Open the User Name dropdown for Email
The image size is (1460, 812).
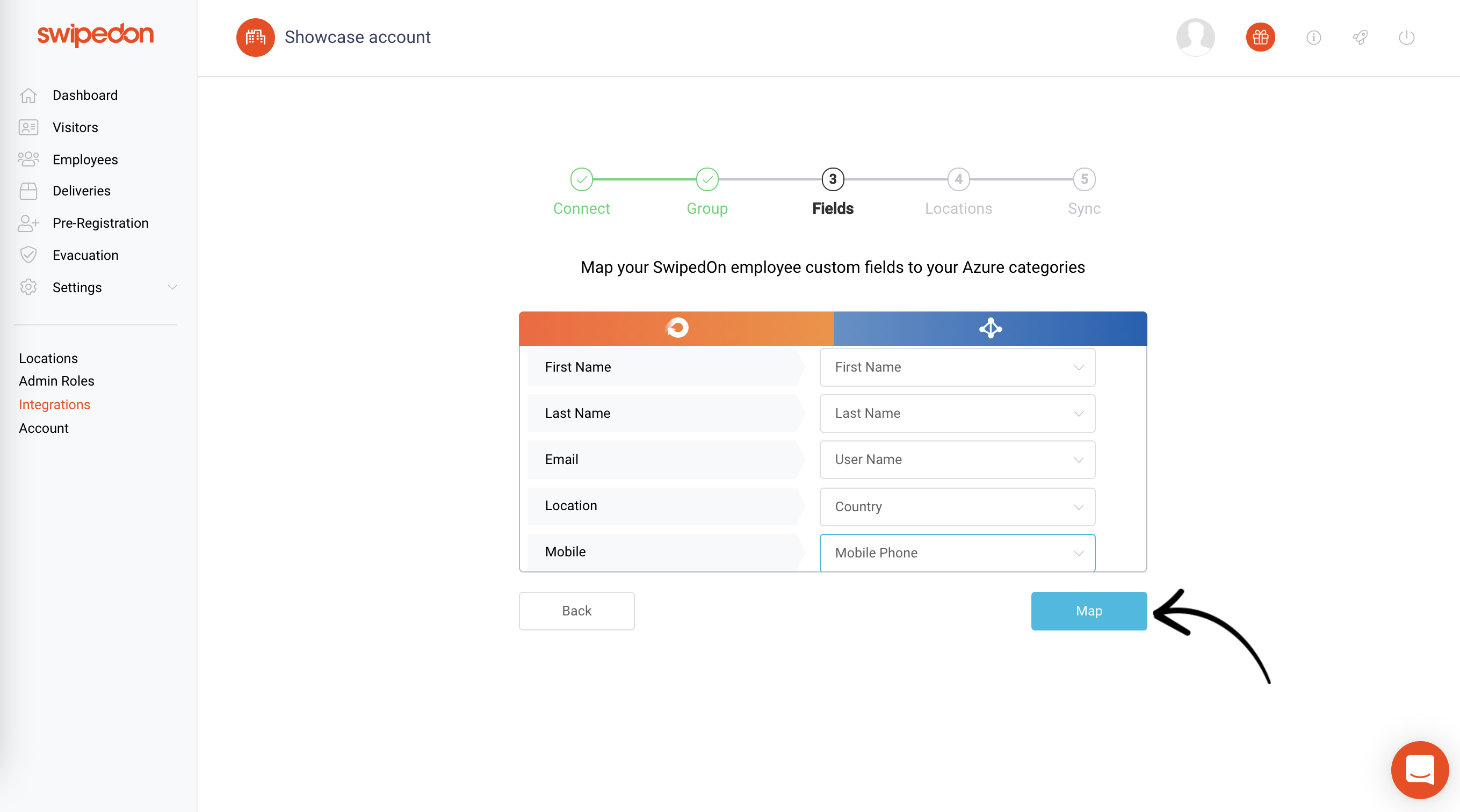click(957, 460)
